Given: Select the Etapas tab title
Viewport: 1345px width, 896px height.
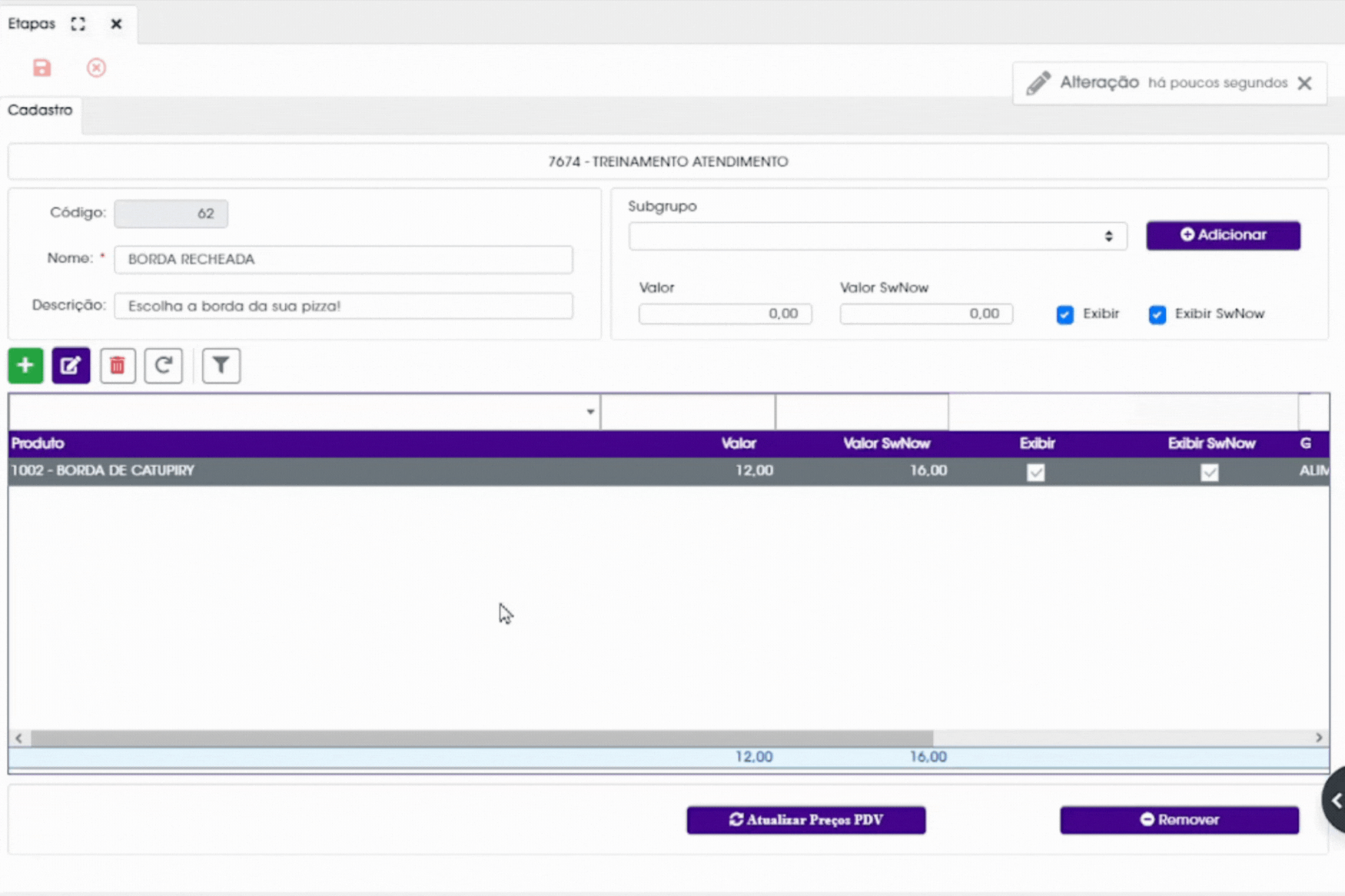Looking at the screenshot, I should click(32, 24).
